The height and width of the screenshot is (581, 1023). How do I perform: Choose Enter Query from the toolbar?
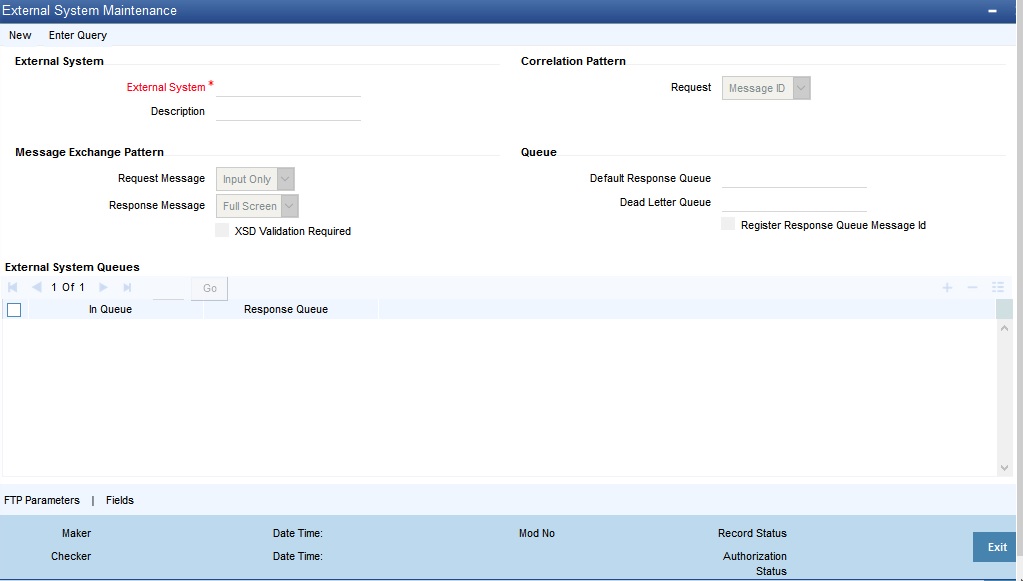[x=78, y=35]
